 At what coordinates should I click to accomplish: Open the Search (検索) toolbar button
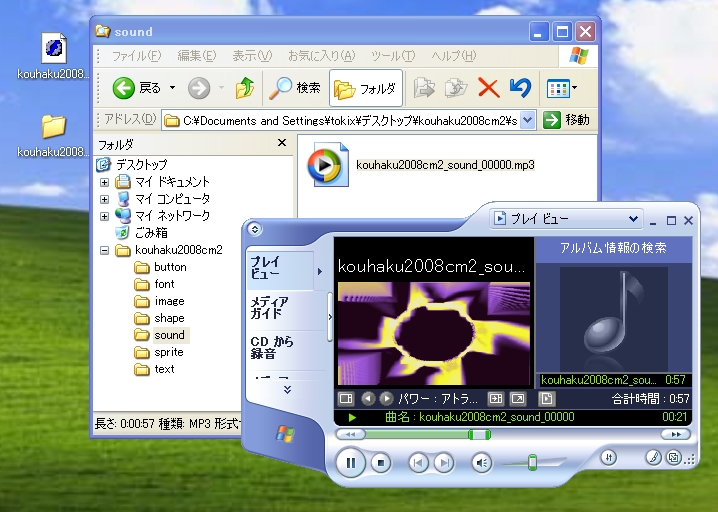tap(294, 87)
